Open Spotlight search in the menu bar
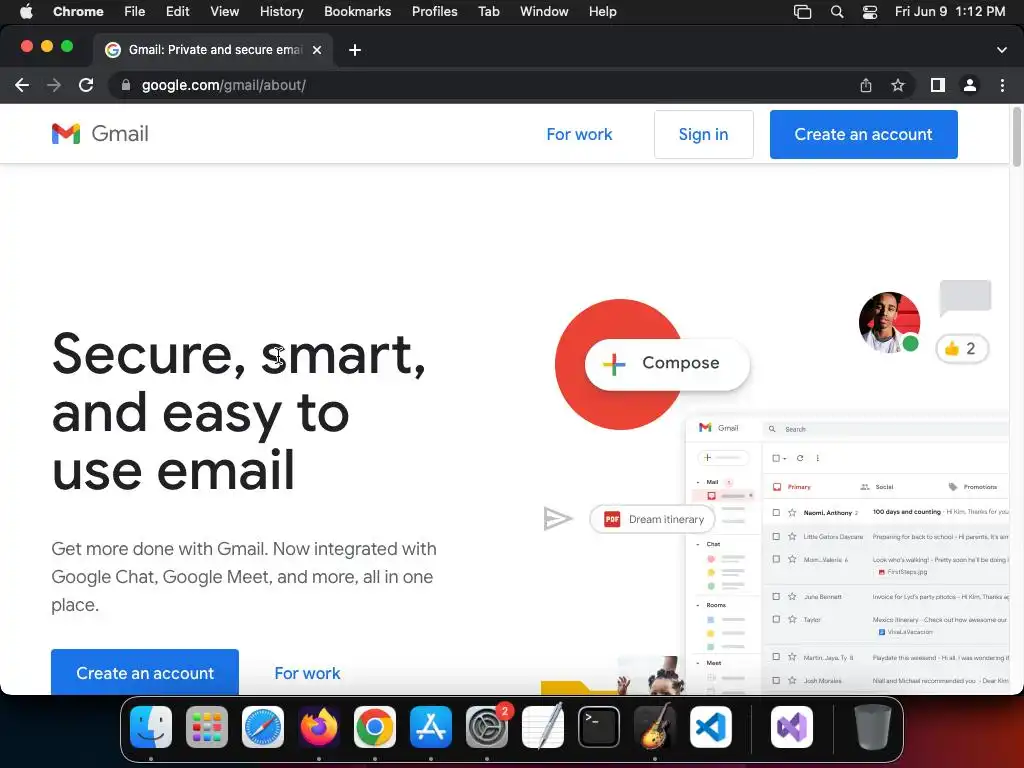 coord(837,12)
